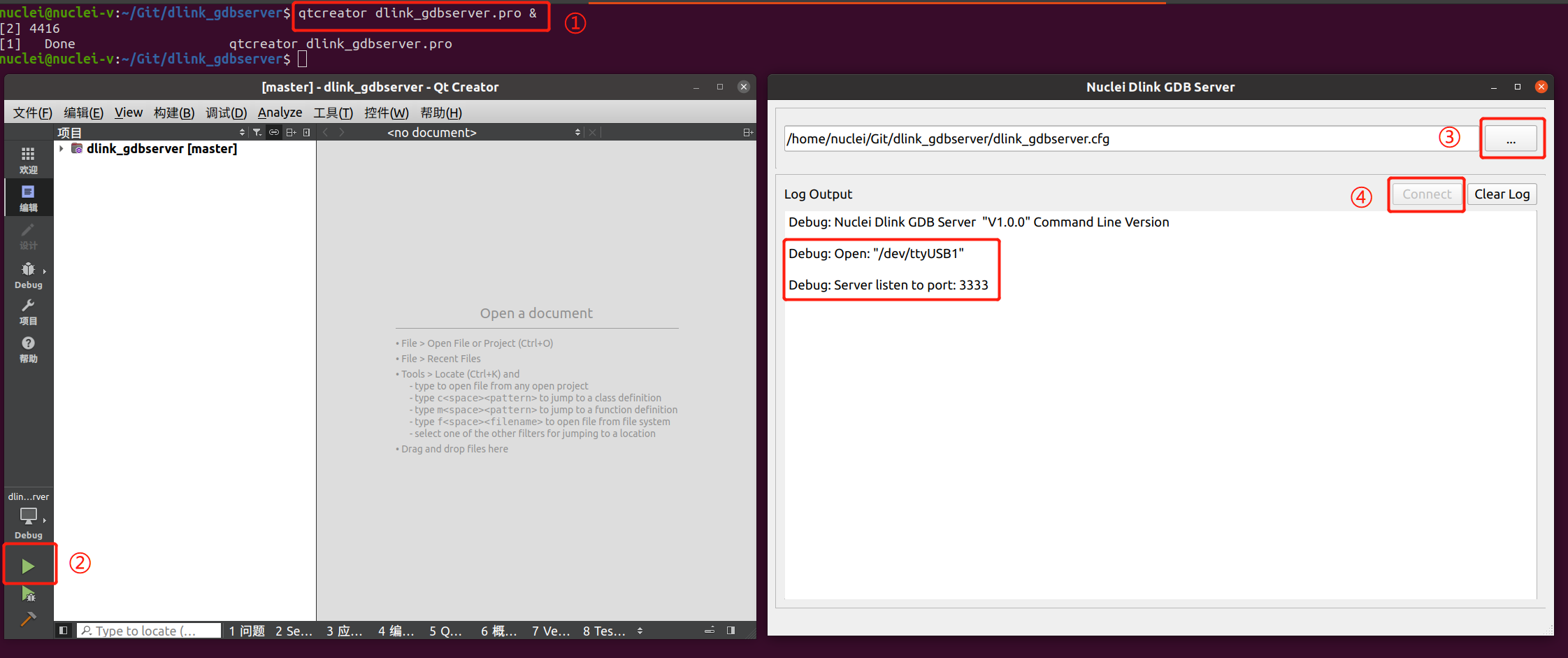Toggle progress details icon in status bar
This screenshot has height=658, width=1568.
[710, 631]
